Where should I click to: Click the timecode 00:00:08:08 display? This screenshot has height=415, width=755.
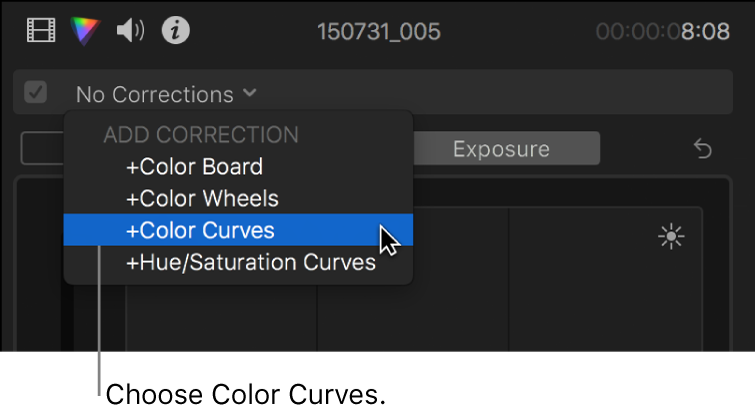663,32
